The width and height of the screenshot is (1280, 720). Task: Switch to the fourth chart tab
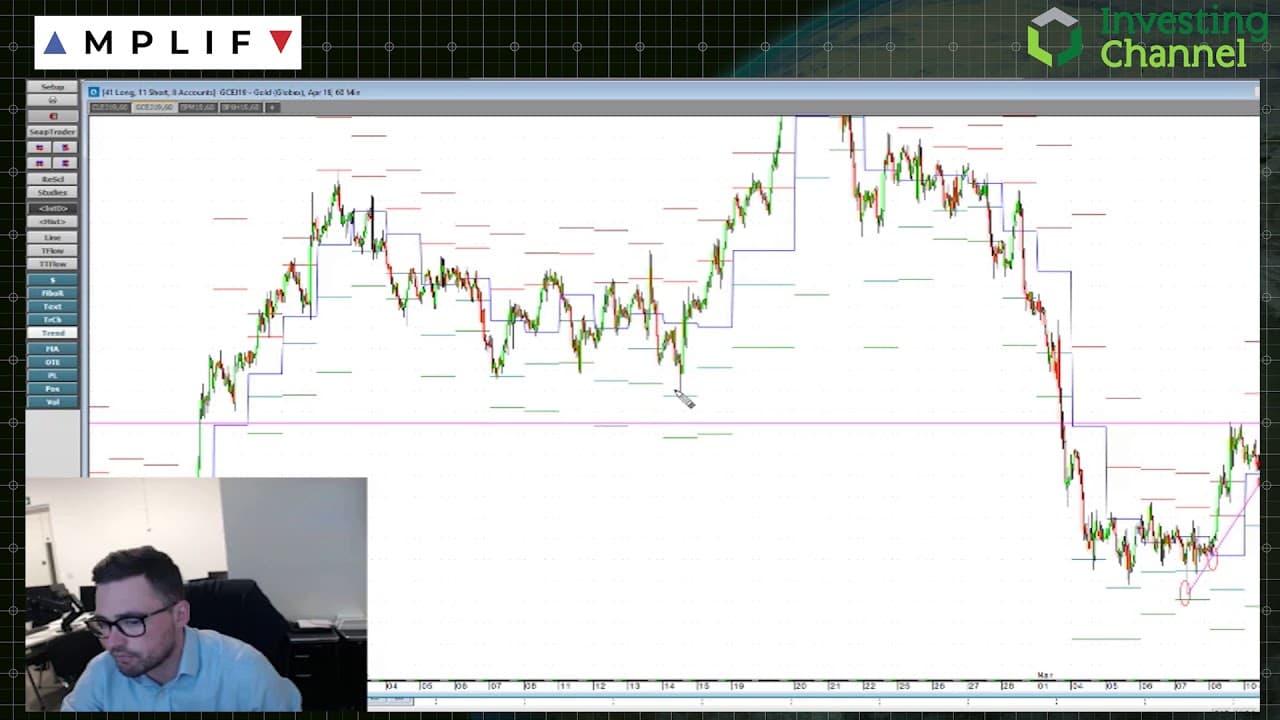[241, 107]
